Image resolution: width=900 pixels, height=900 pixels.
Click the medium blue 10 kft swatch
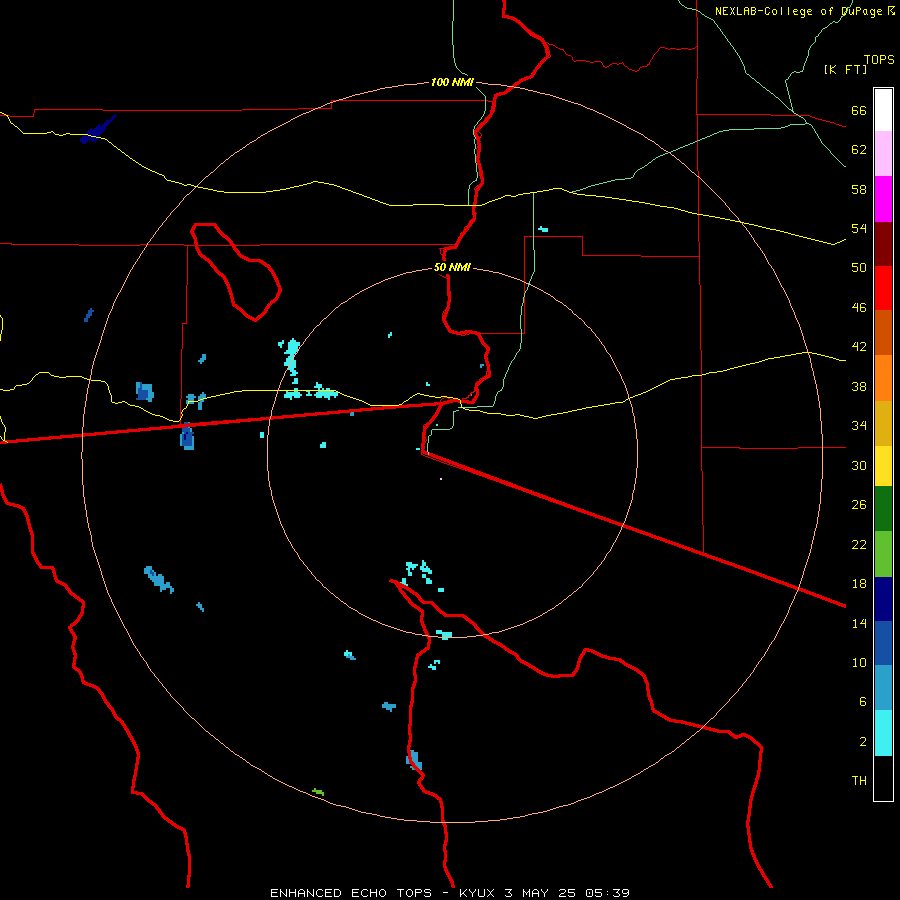point(883,643)
